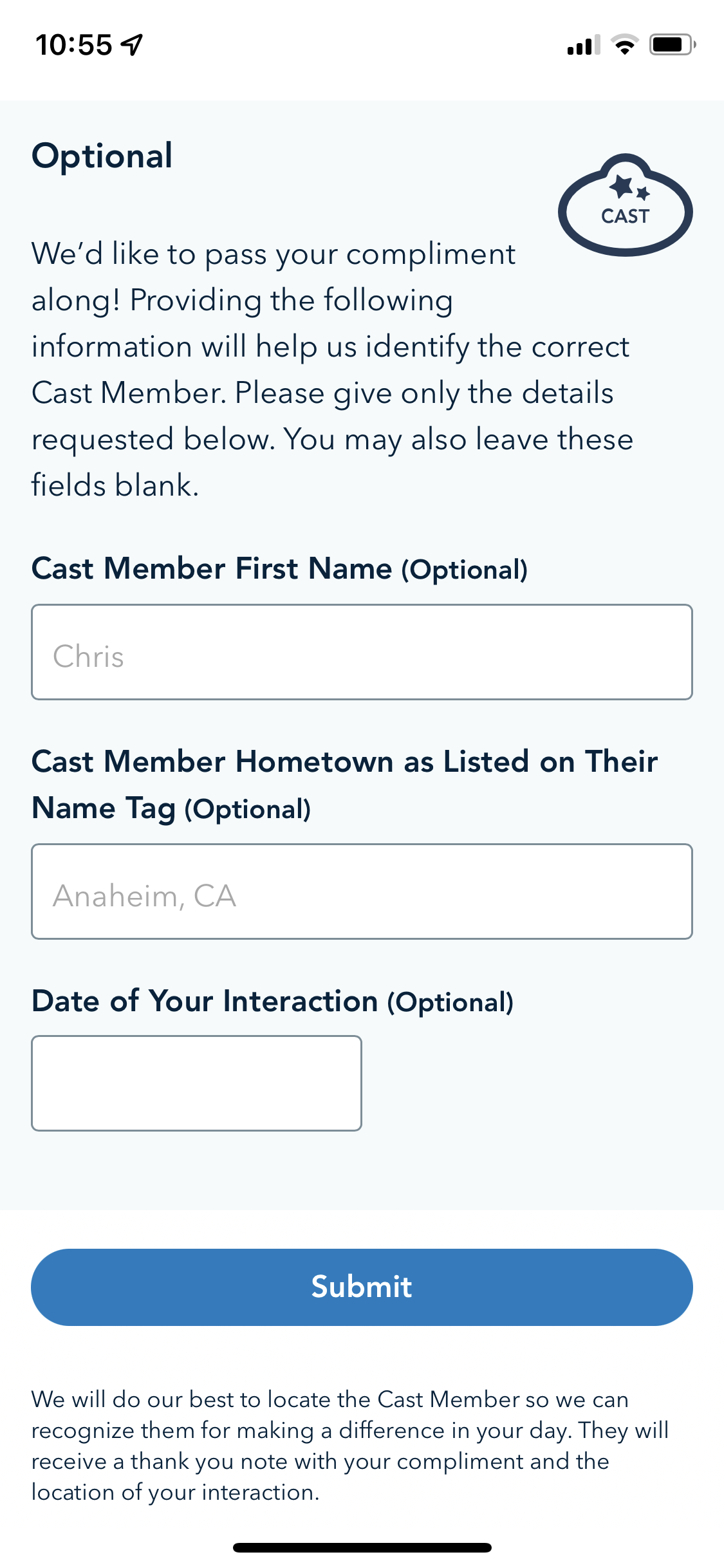Tap the location arrow in status bar
The image size is (724, 1568).
tap(132, 45)
